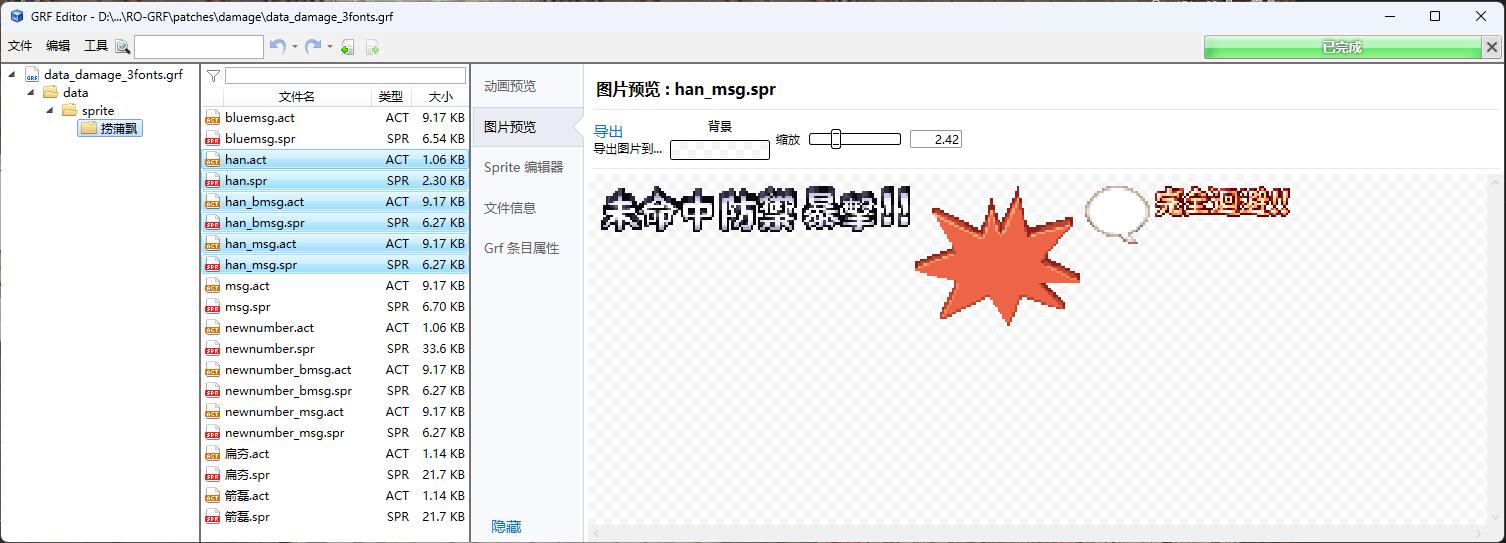Screen dimensions: 1506x543
Task: Click the magnifier search icon in toolbar
Action: point(123,47)
